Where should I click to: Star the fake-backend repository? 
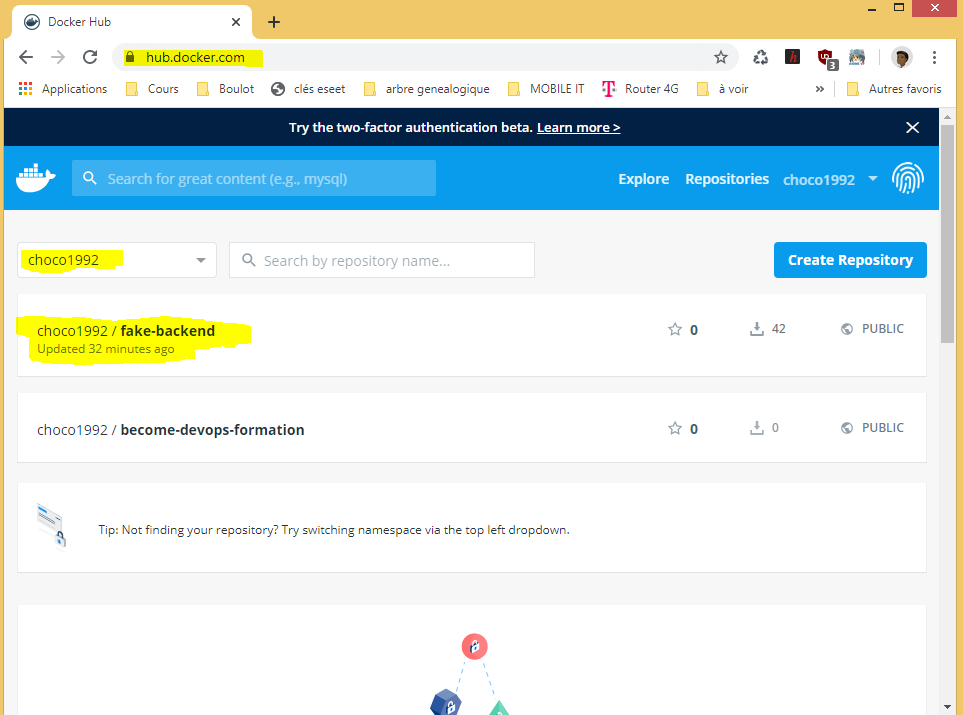[675, 329]
